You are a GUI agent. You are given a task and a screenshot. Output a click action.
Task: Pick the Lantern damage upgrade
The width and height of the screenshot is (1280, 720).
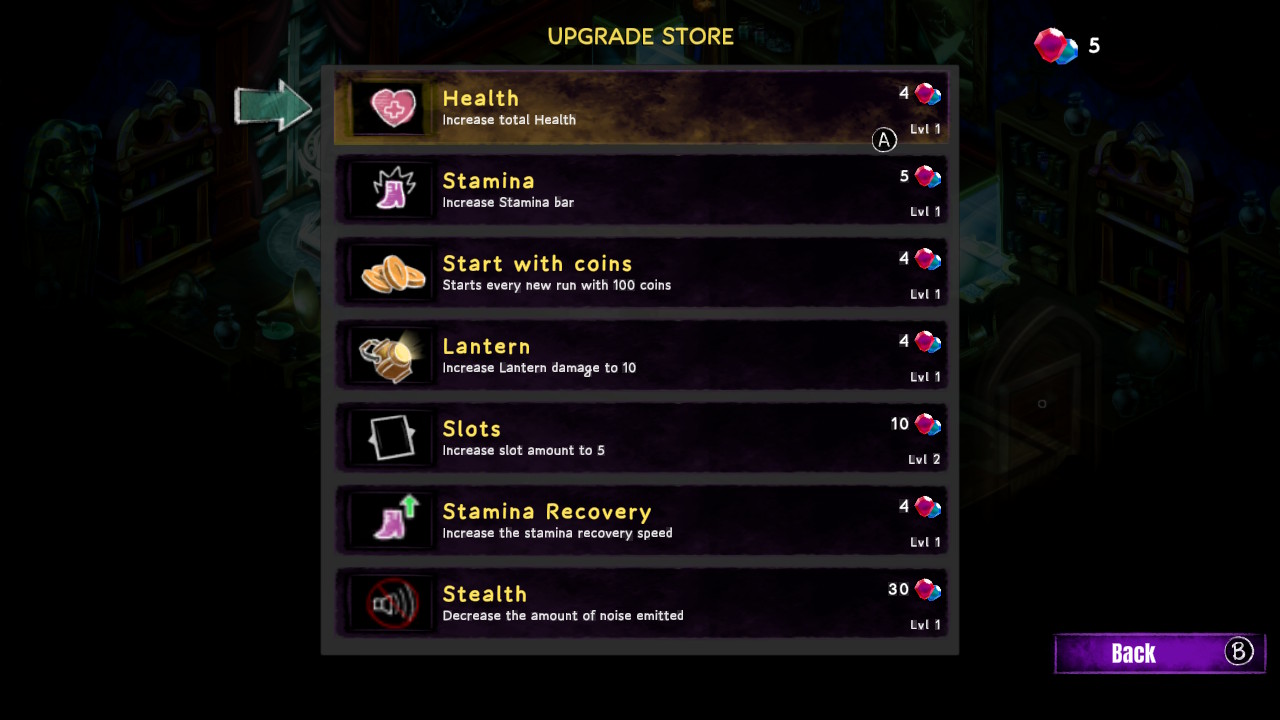(640, 355)
